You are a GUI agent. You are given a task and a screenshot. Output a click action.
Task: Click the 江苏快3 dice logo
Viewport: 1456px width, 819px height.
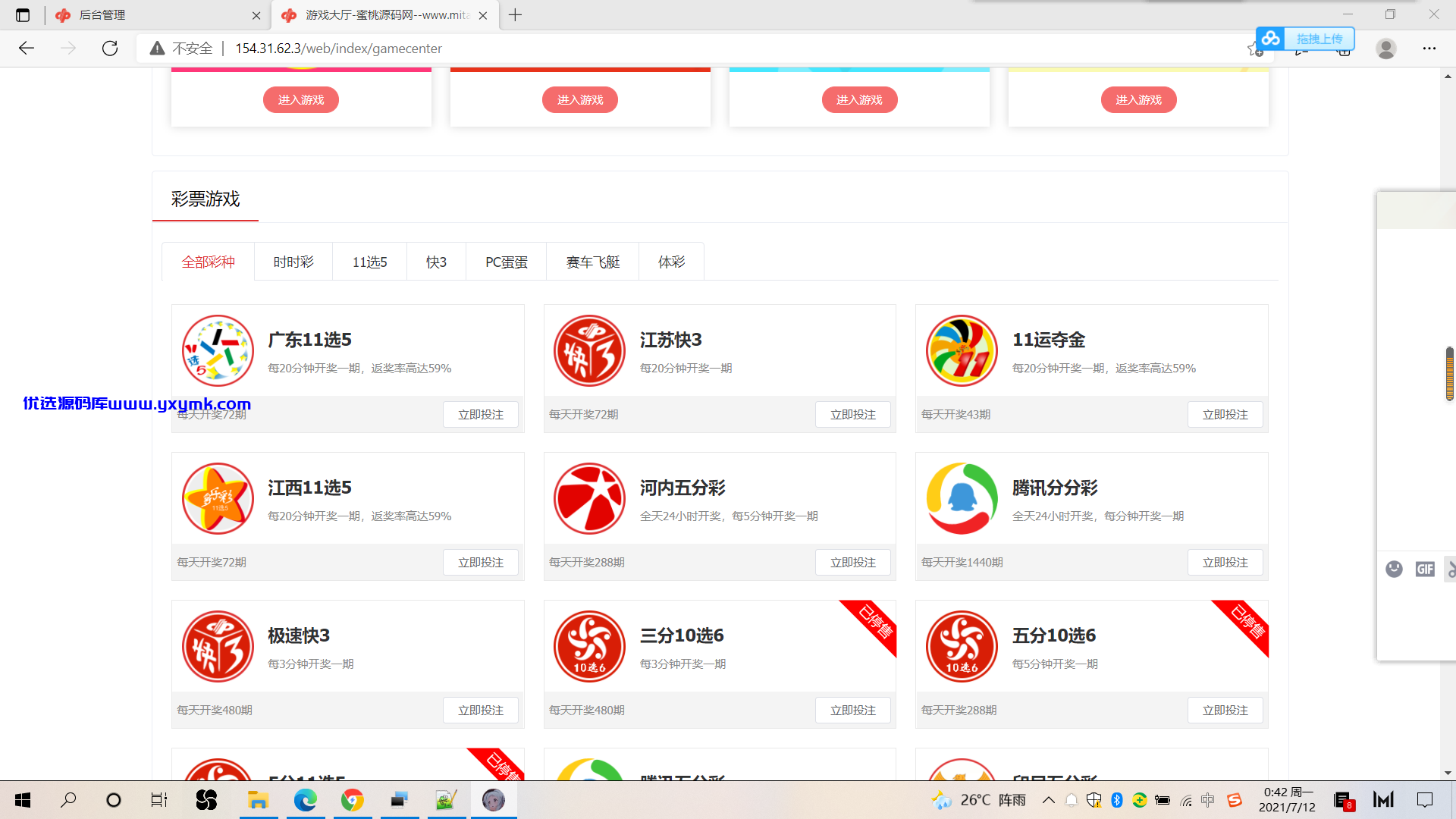pyautogui.click(x=589, y=351)
